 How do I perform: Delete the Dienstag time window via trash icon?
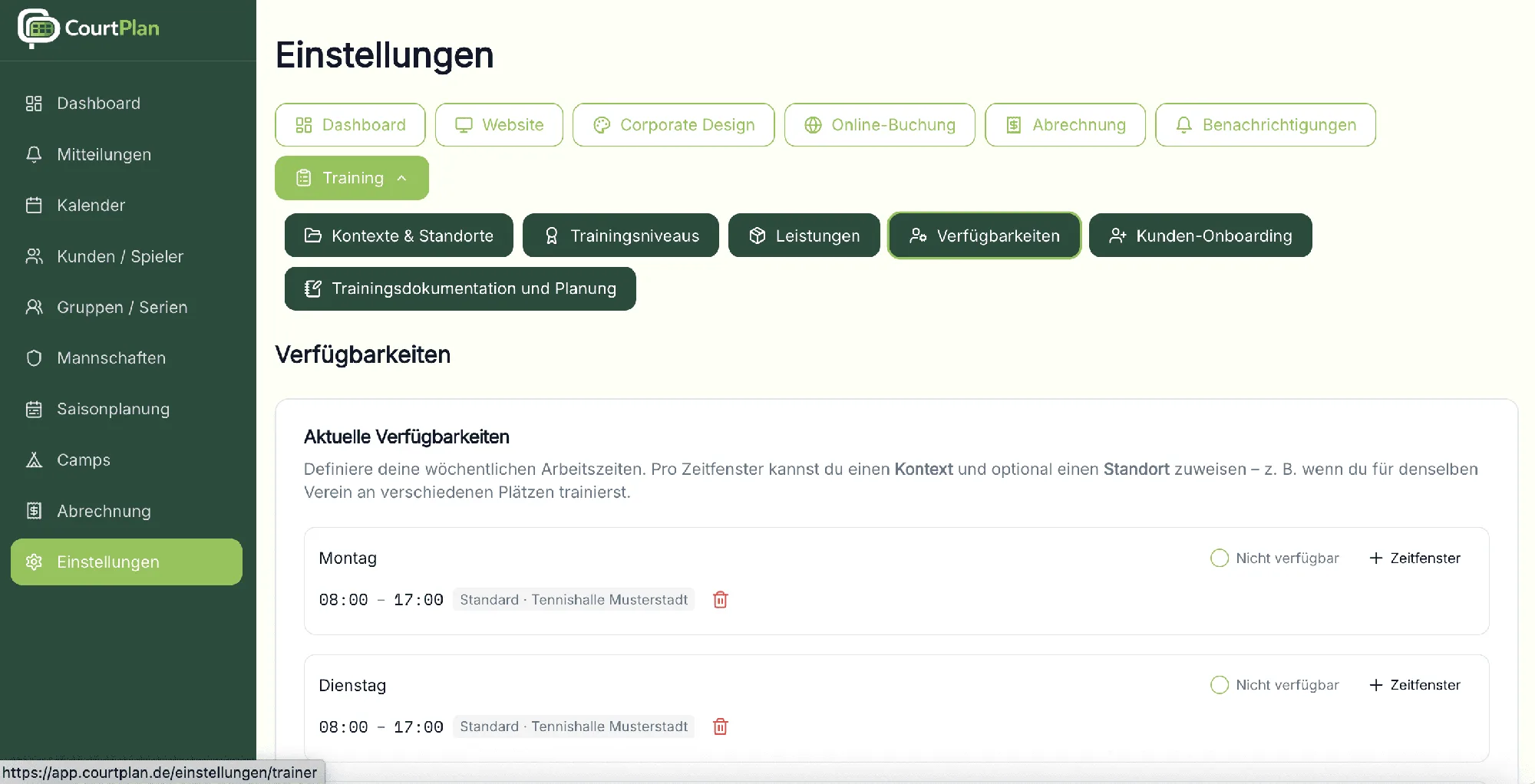click(x=720, y=726)
